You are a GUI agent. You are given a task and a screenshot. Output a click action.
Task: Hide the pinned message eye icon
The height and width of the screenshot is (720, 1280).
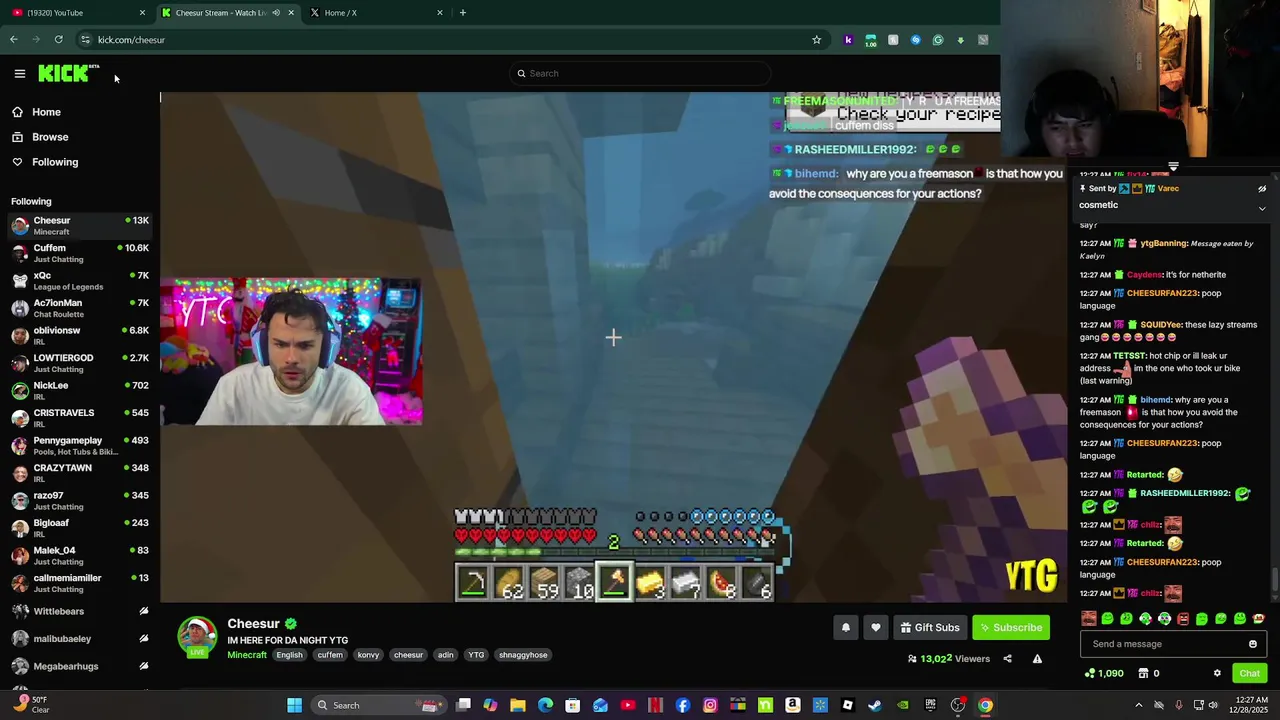click(x=1262, y=188)
